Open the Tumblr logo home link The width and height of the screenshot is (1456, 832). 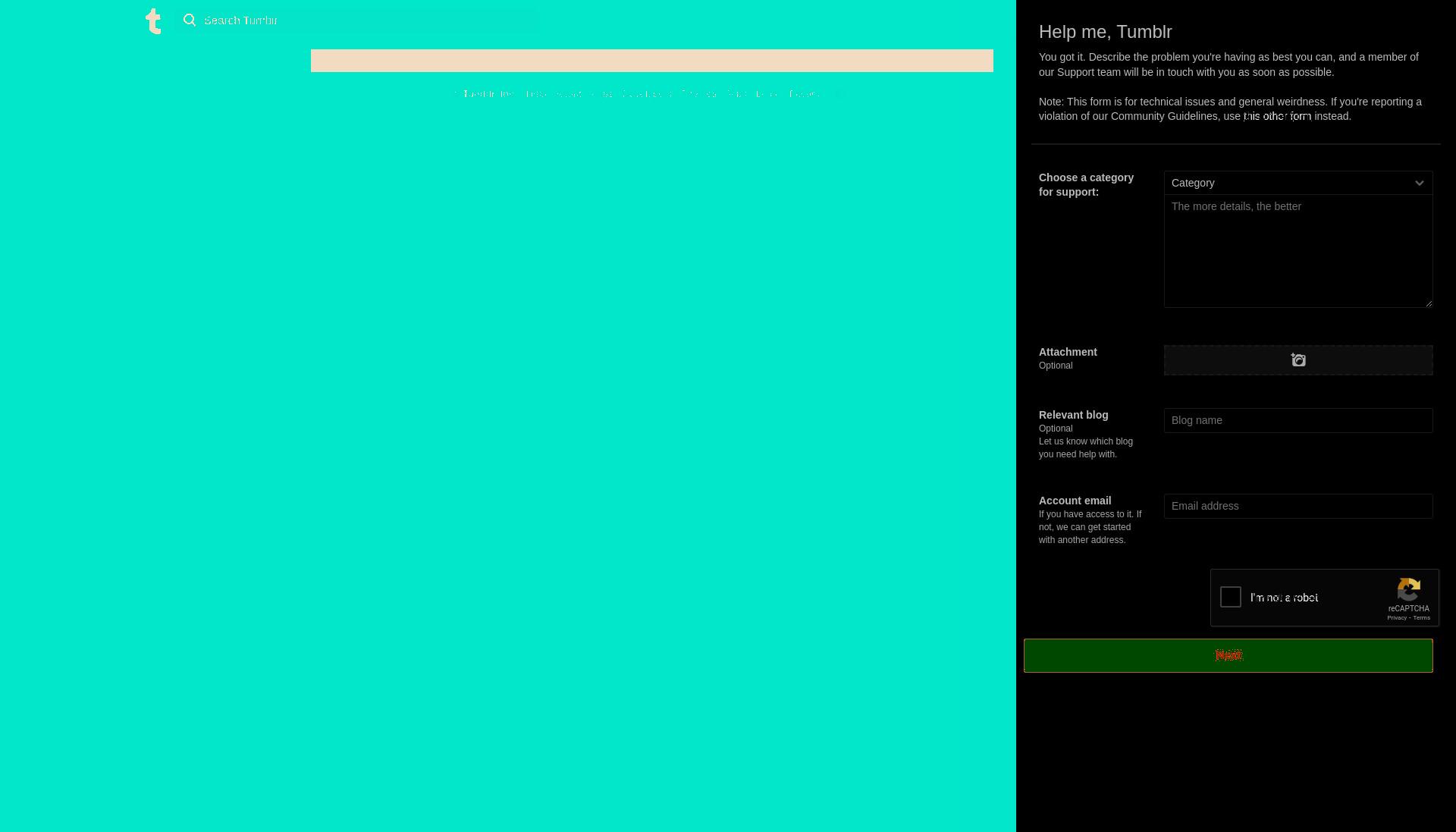click(153, 21)
